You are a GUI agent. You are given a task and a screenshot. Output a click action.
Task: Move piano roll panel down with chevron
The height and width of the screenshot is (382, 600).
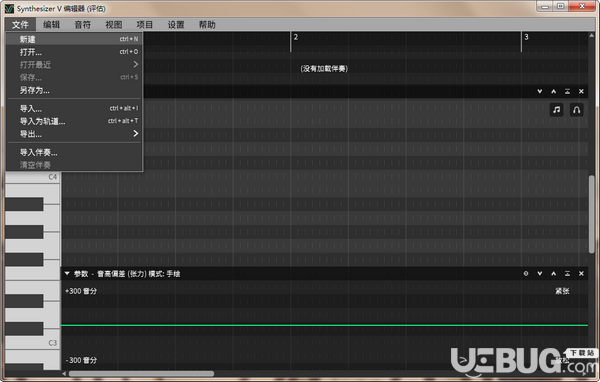pyautogui.click(x=540, y=91)
